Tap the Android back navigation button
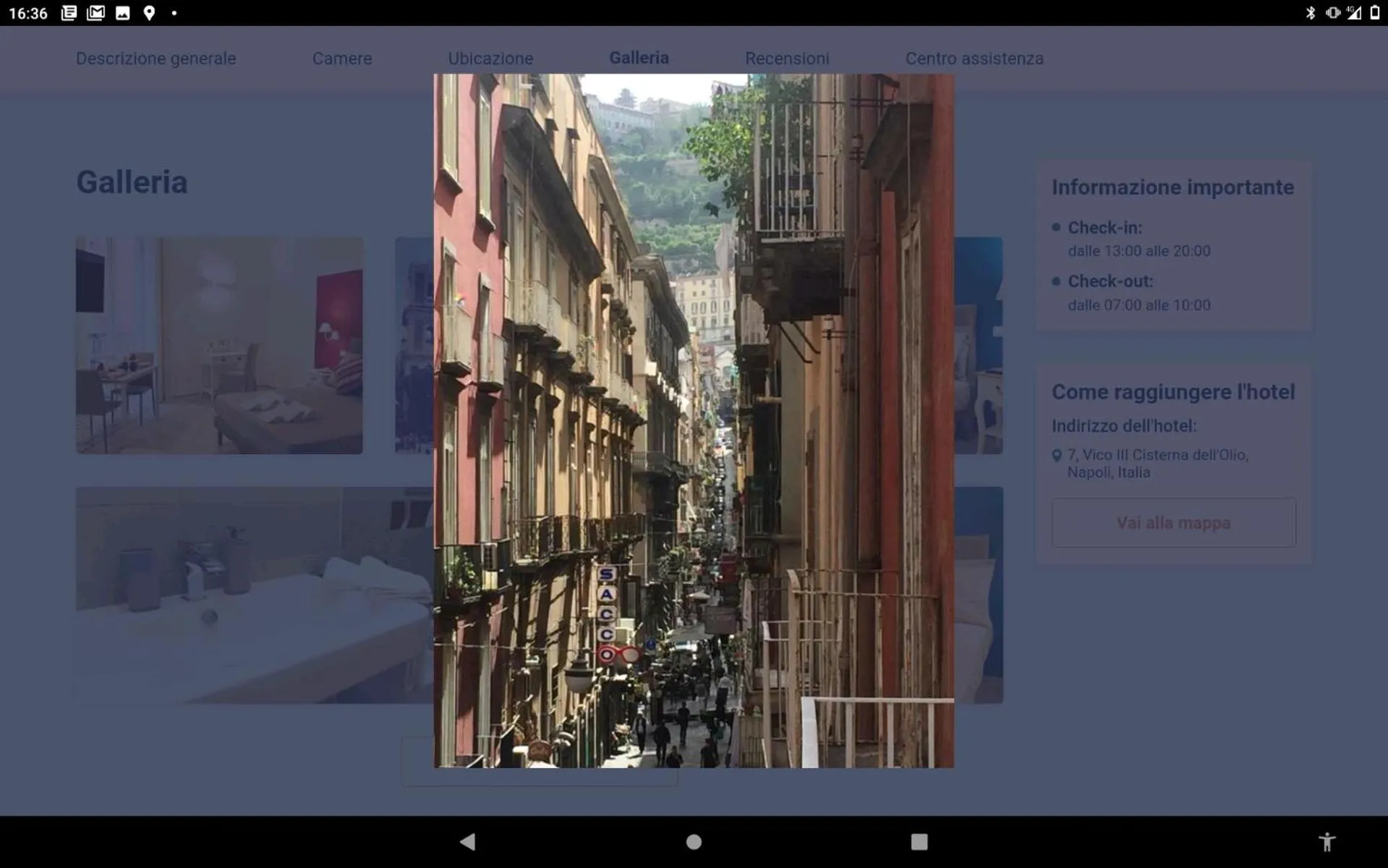The width and height of the screenshot is (1388, 868). point(468,841)
